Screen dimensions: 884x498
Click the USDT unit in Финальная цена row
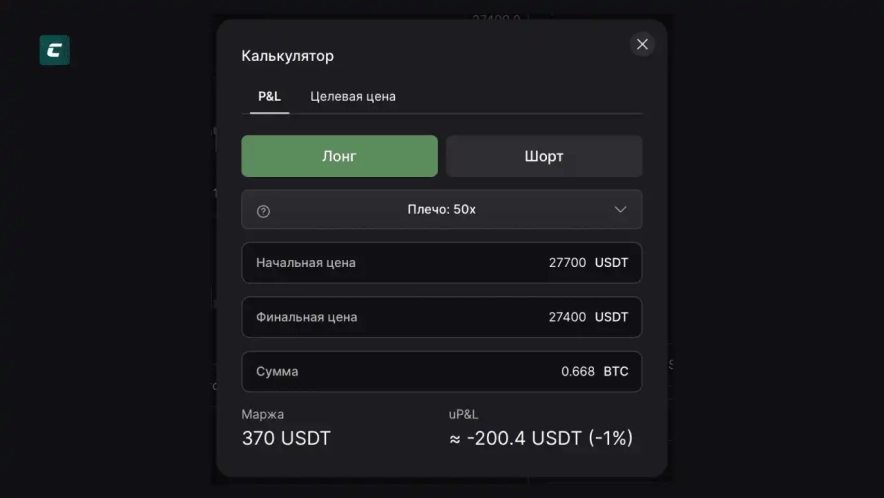pos(611,317)
